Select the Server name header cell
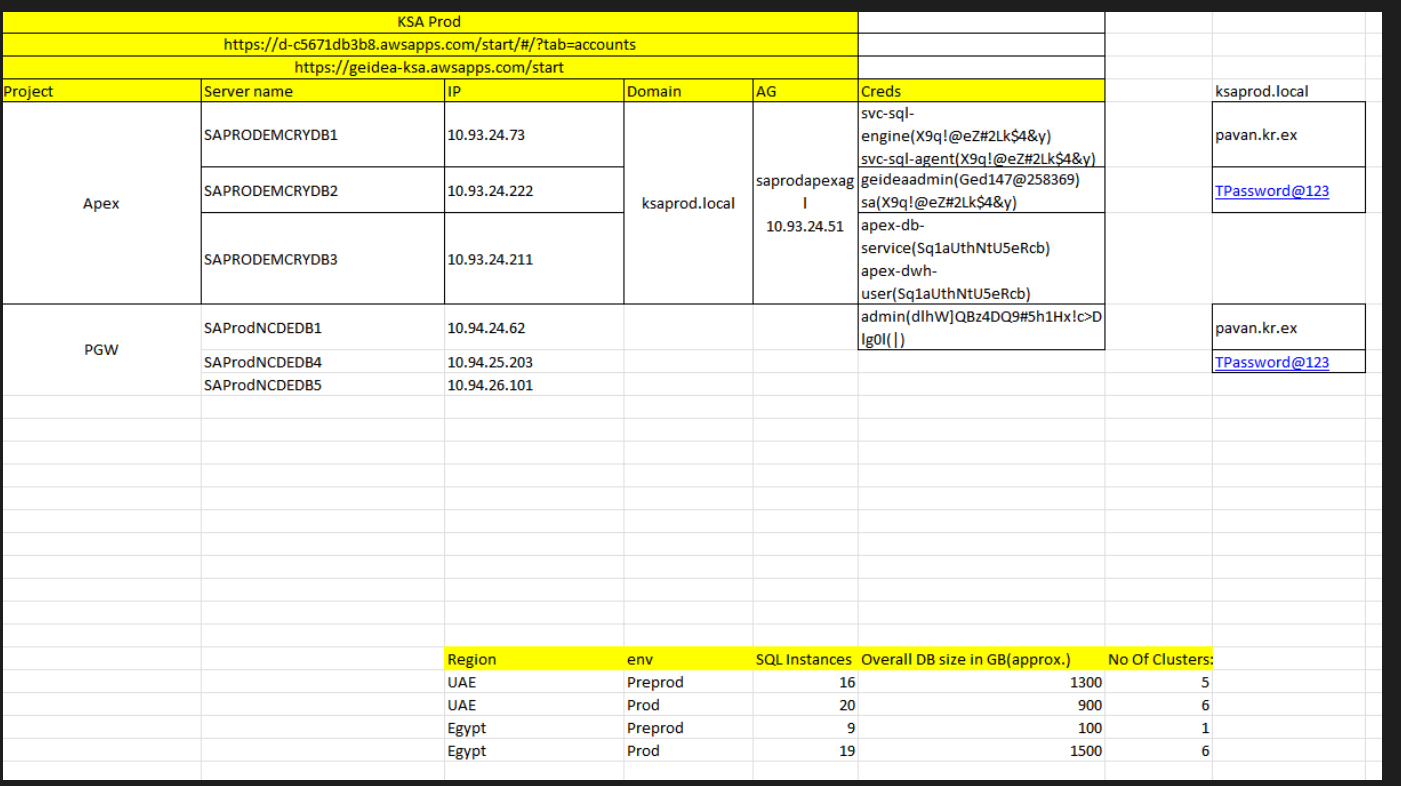 click(322, 91)
